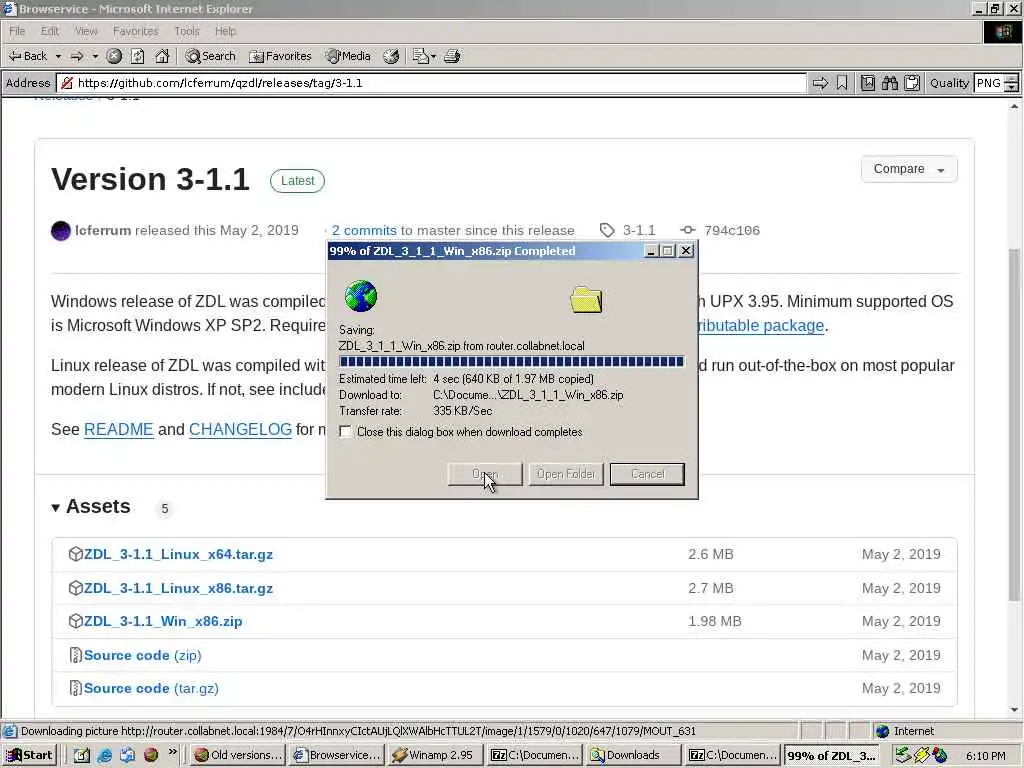This screenshot has width=1024, height=768.
Task: Click the Home toolbar icon
Action: (x=162, y=56)
